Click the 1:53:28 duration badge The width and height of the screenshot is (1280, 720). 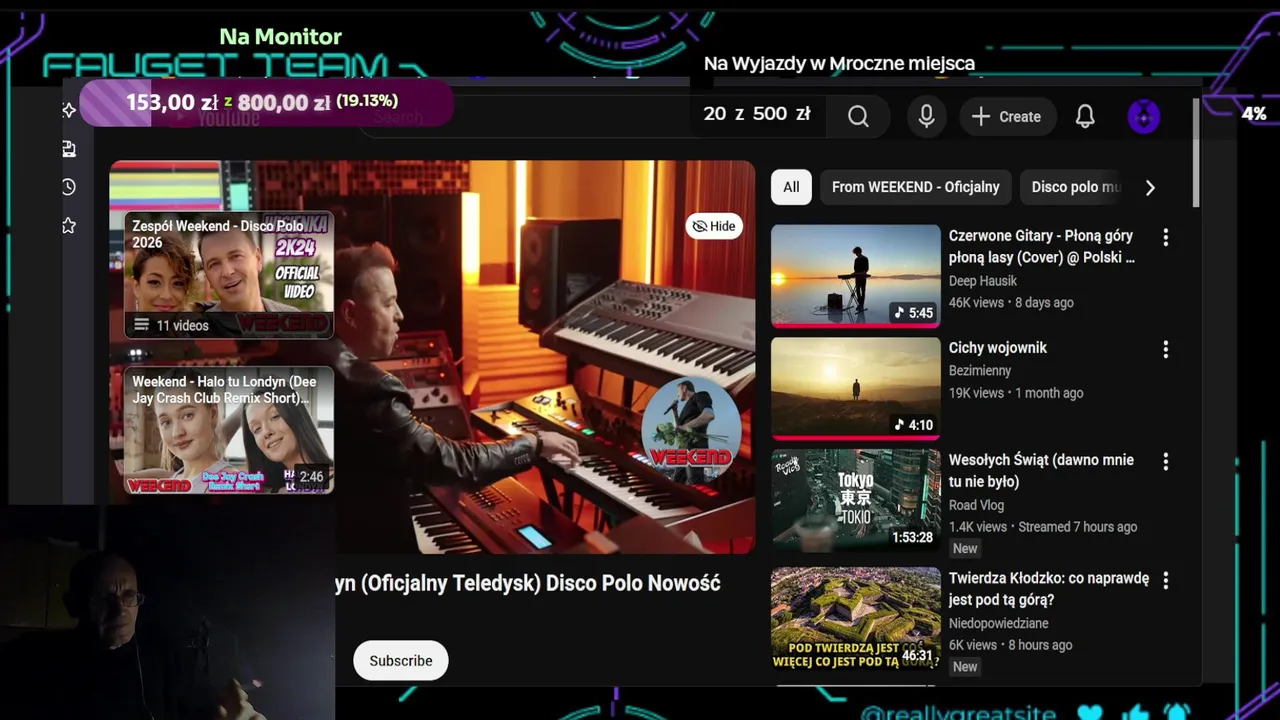click(x=912, y=537)
